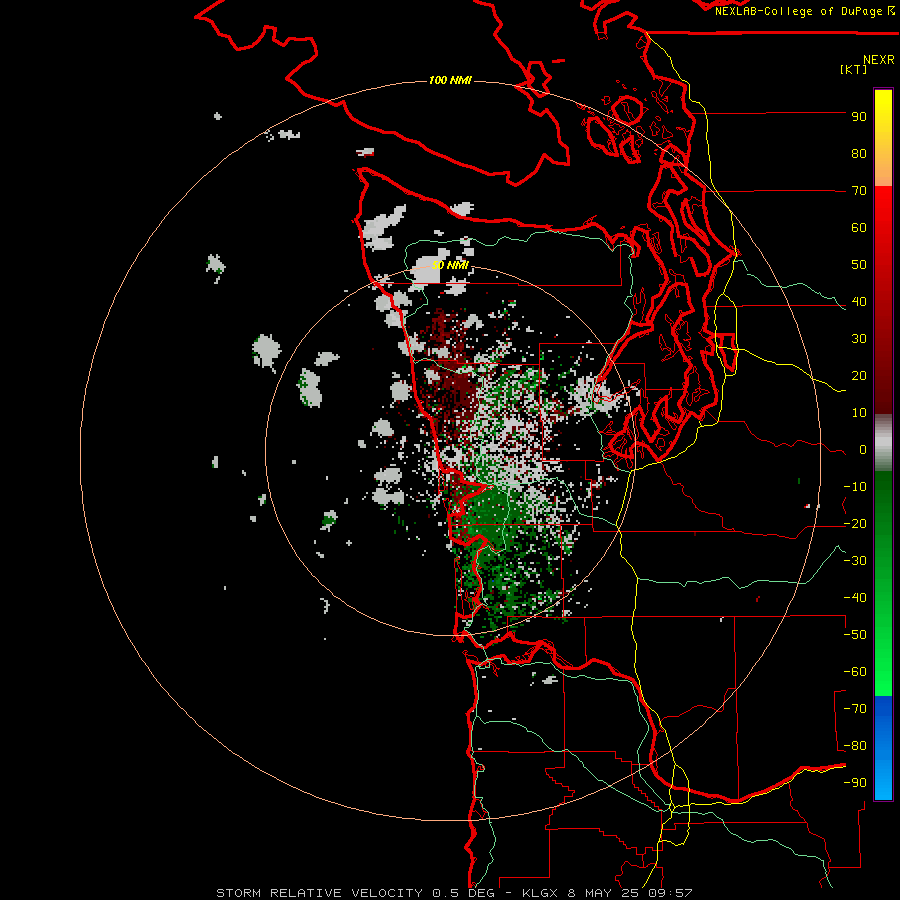Click the 0 value on velocity scale

tap(863, 449)
